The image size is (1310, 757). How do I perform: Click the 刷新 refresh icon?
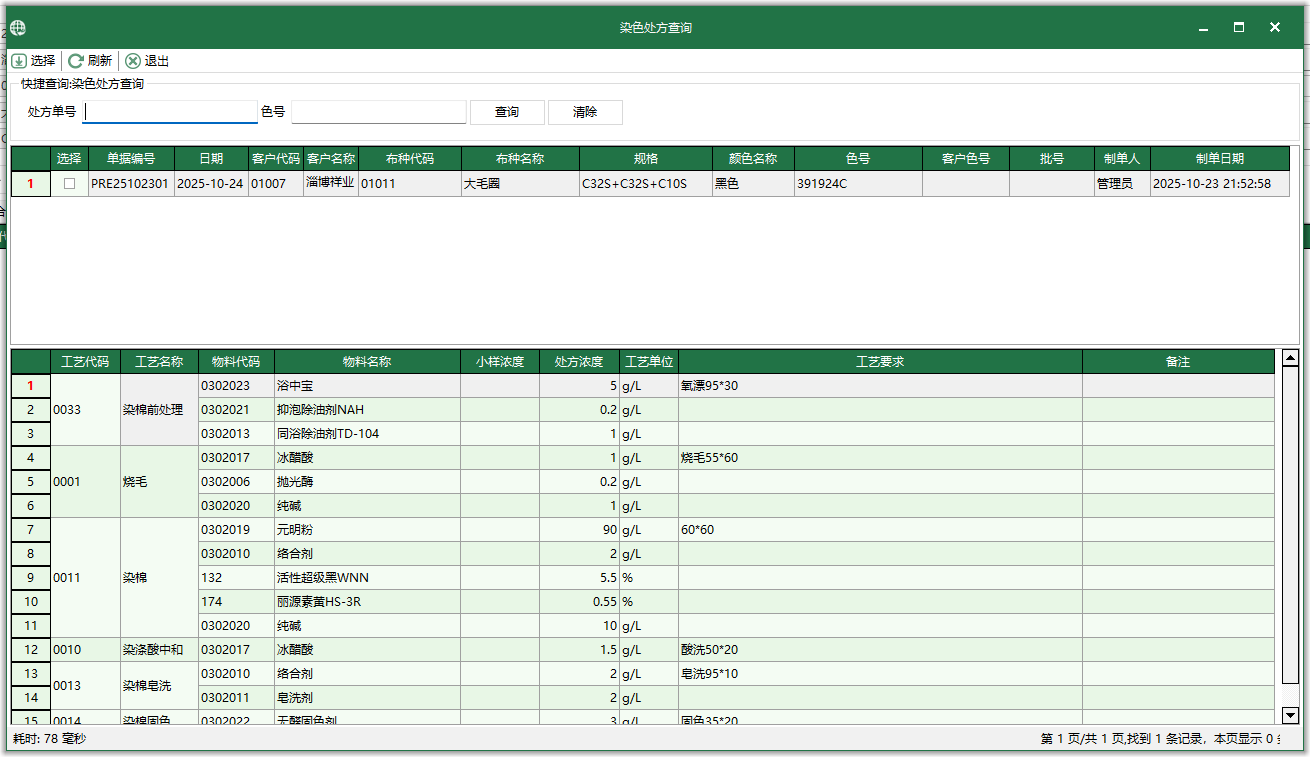pyautogui.click(x=75, y=60)
